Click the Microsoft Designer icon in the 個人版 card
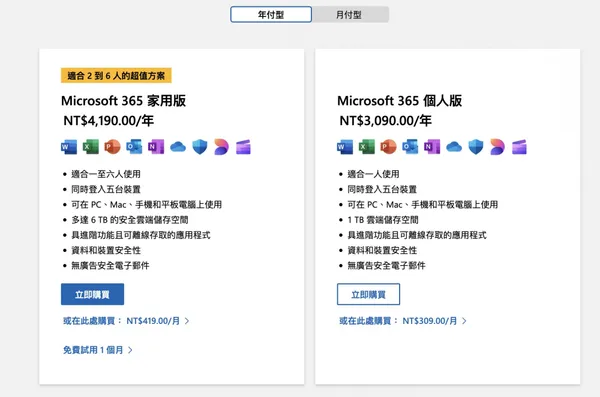 [497, 147]
